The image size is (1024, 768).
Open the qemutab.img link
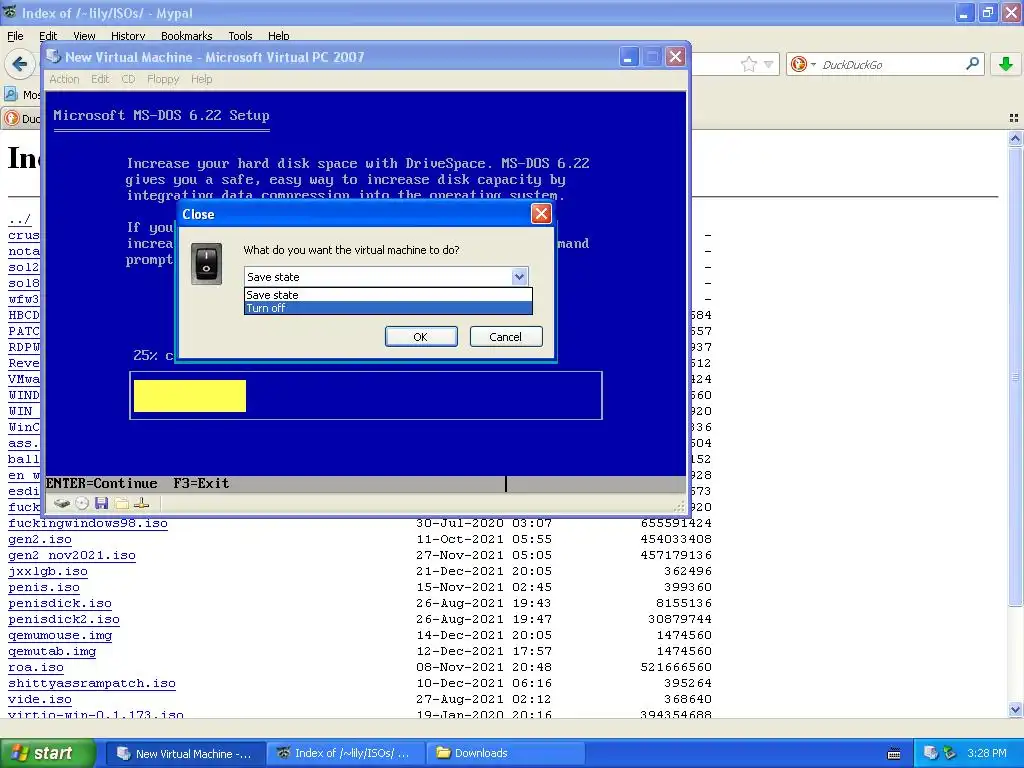[52, 651]
